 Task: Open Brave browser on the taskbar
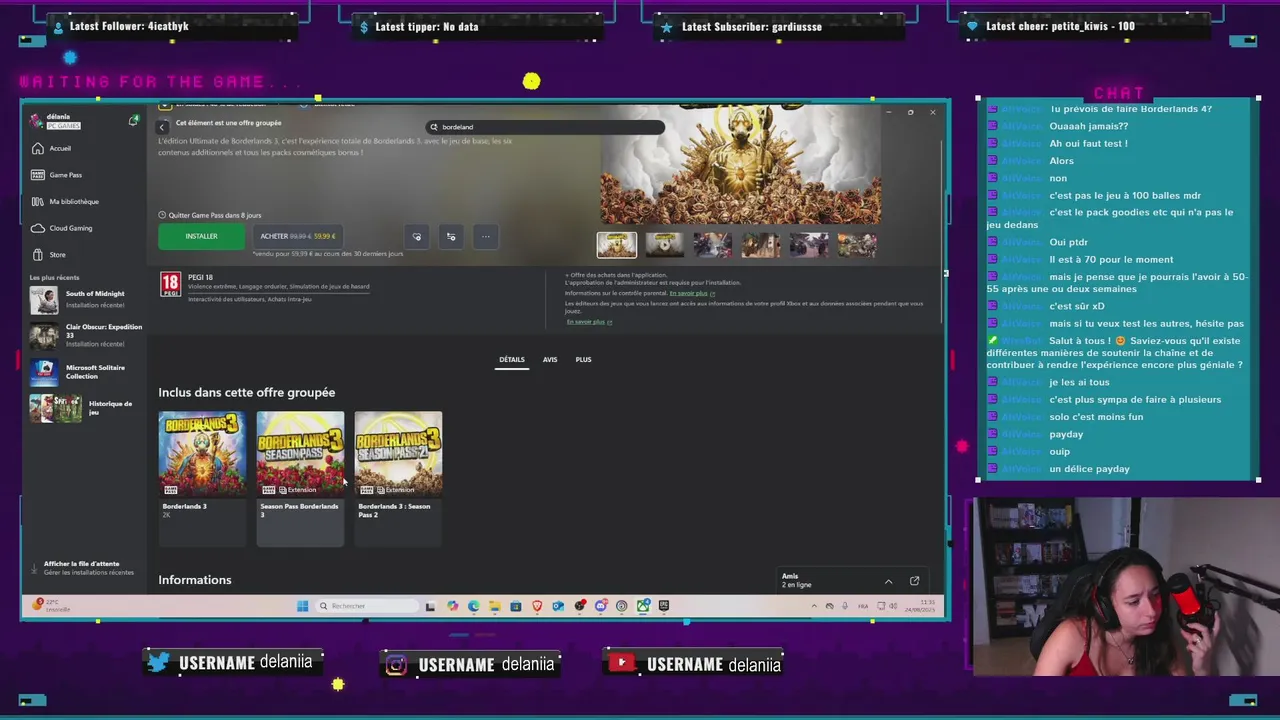coord(537,606)
